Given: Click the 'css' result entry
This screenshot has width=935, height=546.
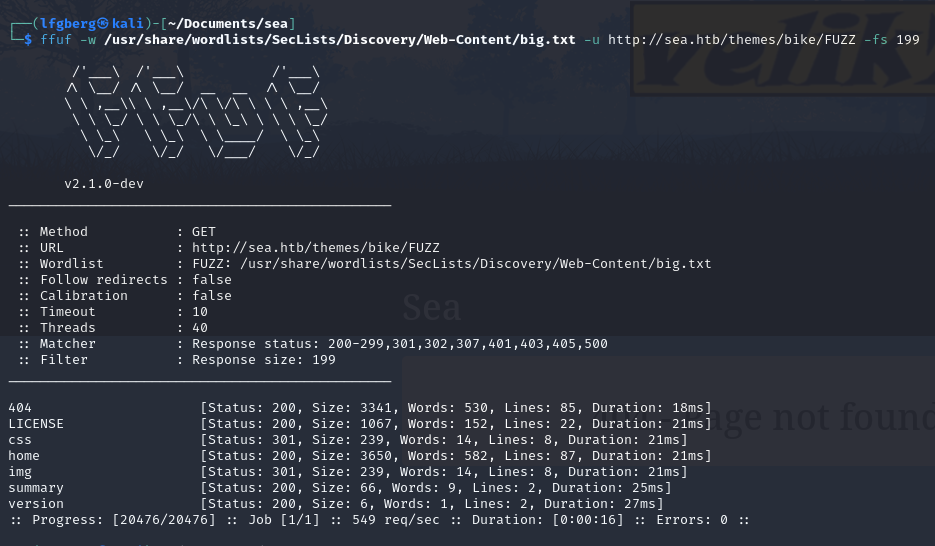Looking at the screenshot, I should point(20,440).
